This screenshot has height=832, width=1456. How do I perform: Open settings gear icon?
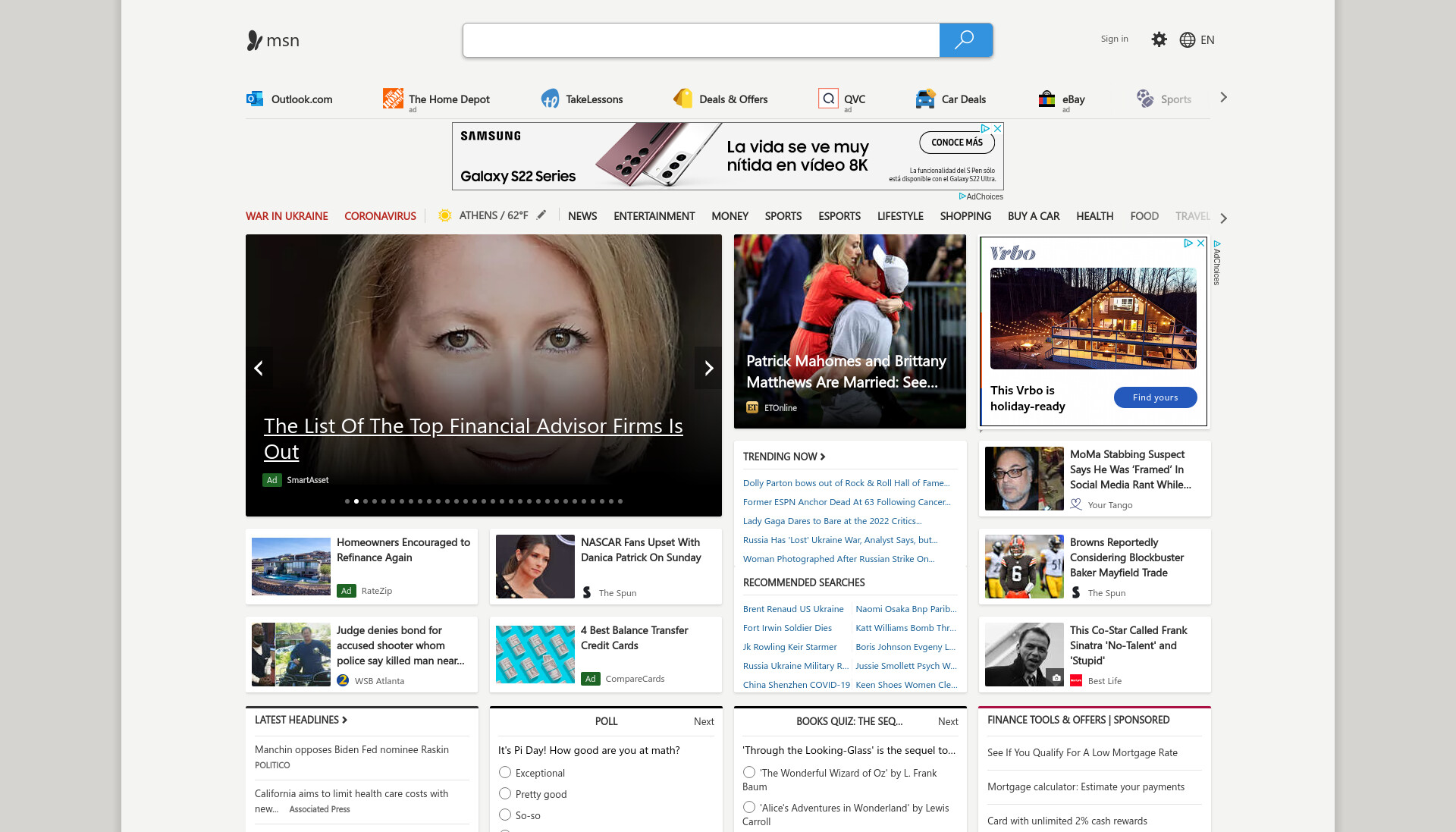point(1159,39)
